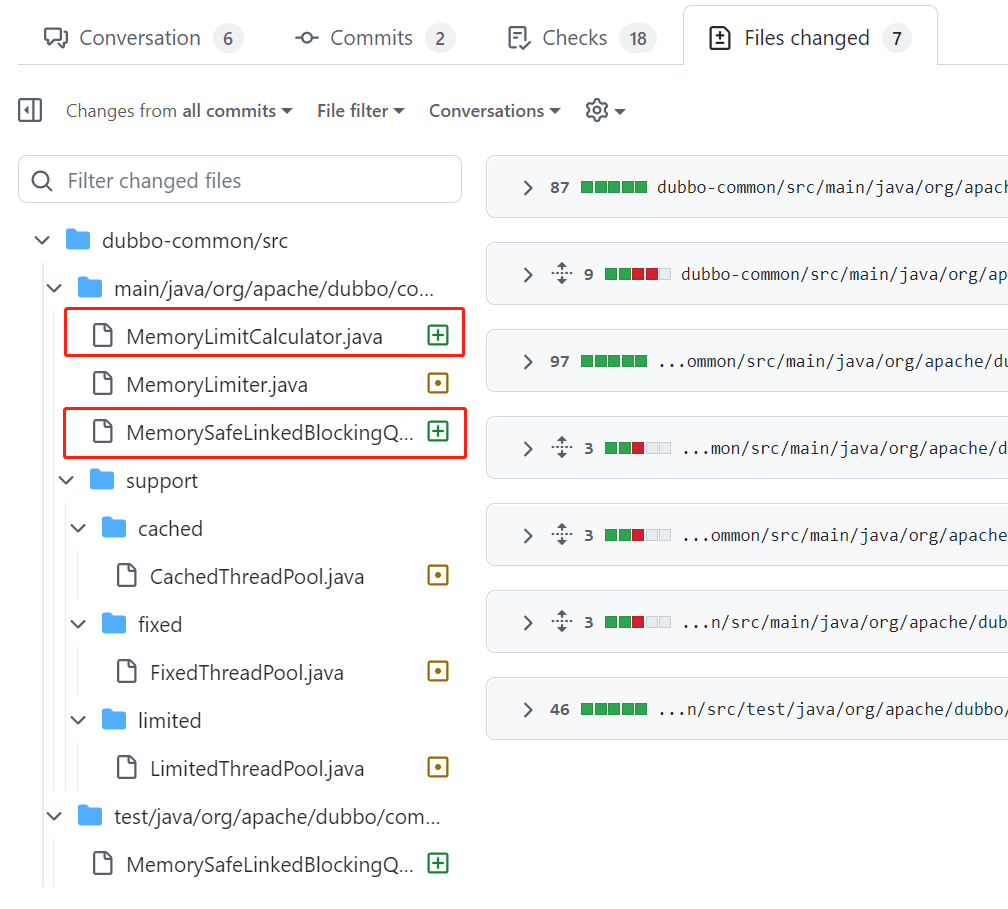Open diff settings gear menu
This screenshot has height=909, width=1008.
[605, 111]
